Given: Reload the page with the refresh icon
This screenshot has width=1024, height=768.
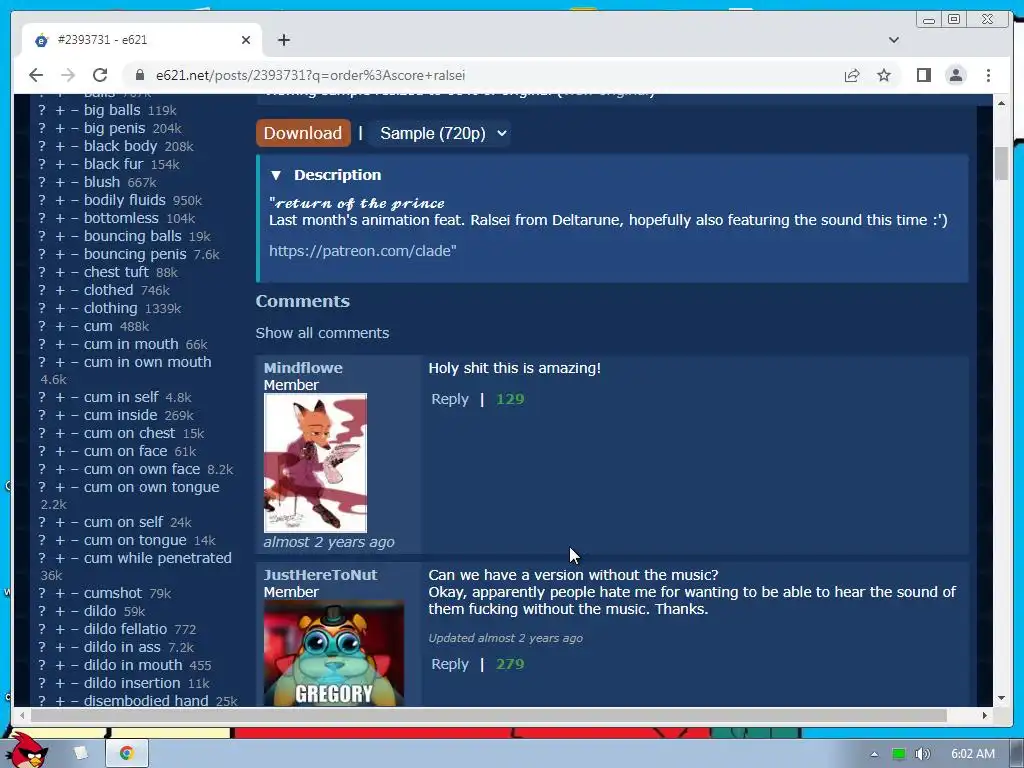Looking at the screenshot, I should tap(100, 75).
